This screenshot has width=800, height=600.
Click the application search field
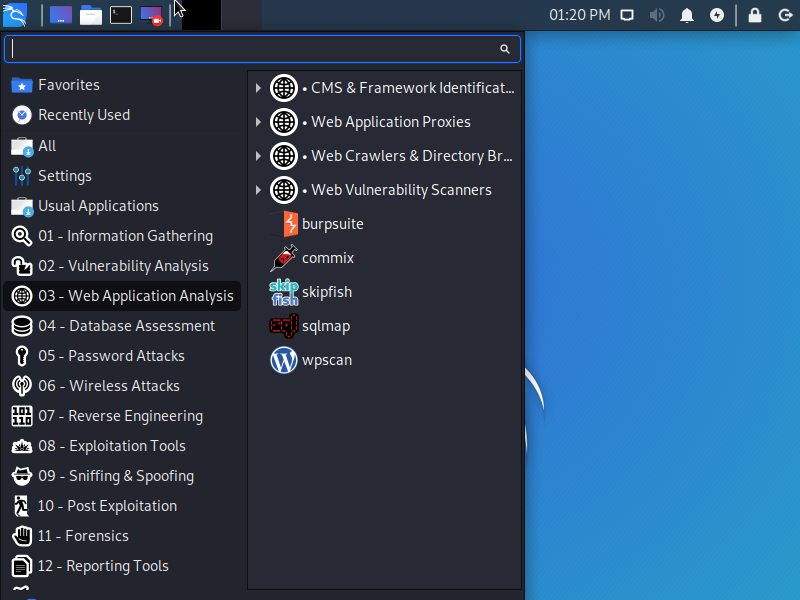255,49
